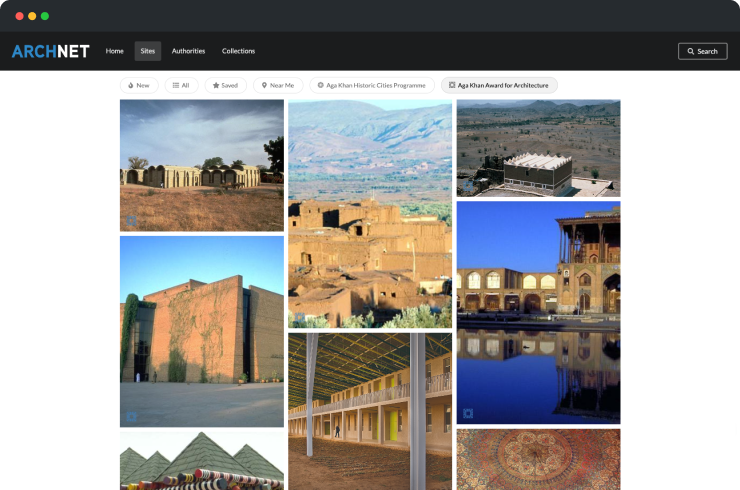The height and width of the screenshot is (490, 740).
Task: Click the flame icon in New chip
Action: click(131, 86)
